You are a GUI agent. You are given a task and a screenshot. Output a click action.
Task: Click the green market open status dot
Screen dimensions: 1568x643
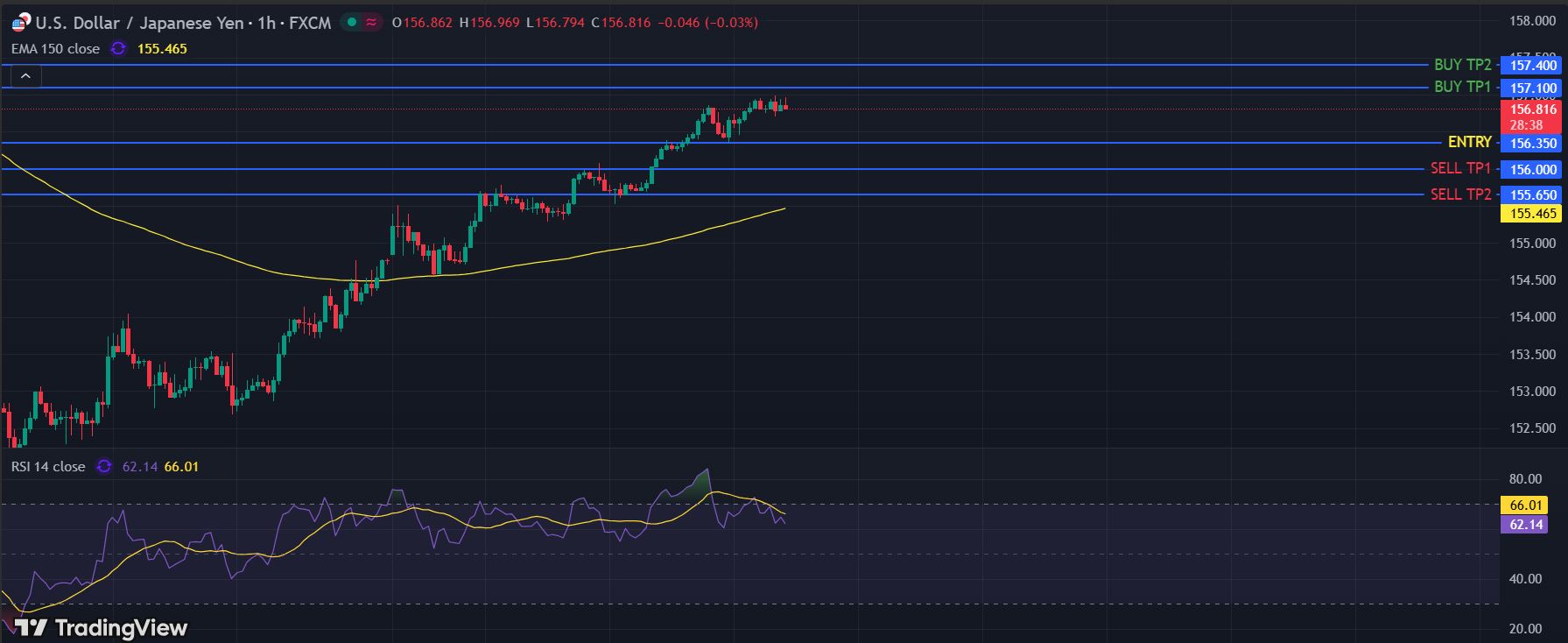tap(352, 22)
